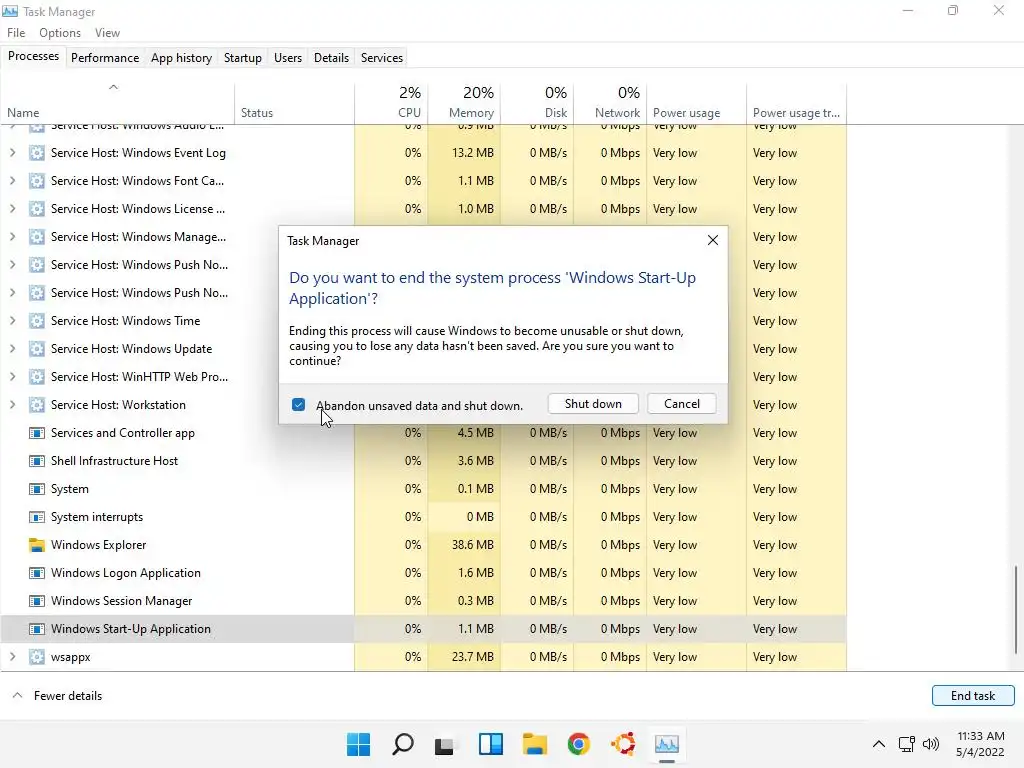Click the network tray icon
The width and height of the screenshot is (1024, 768).
906,744
